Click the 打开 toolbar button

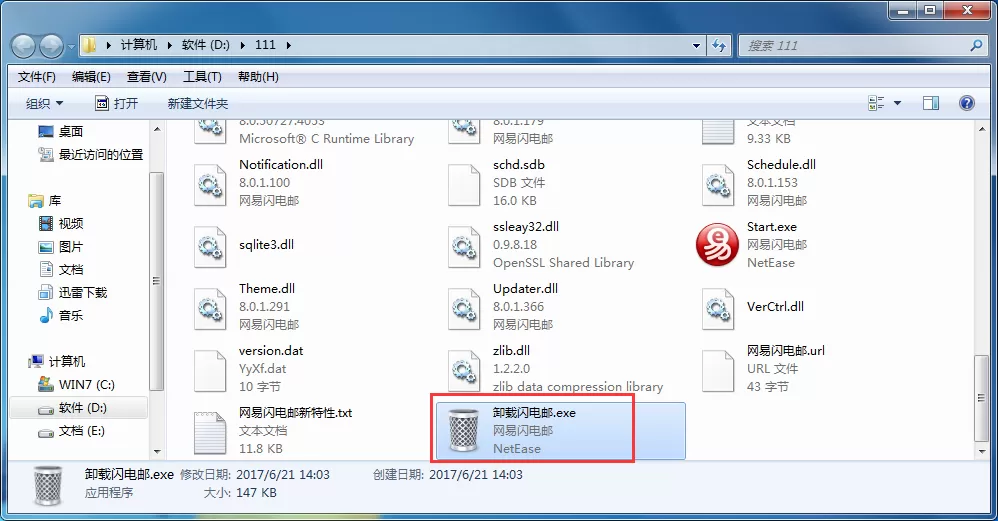116,103
